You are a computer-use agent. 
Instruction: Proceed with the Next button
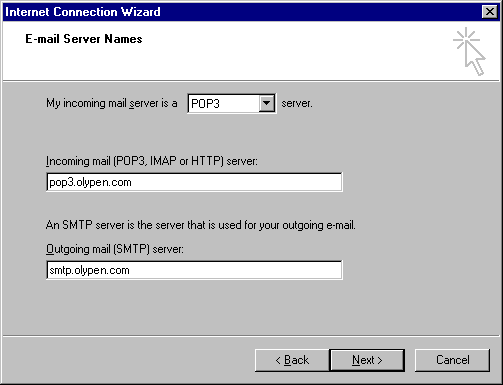[x=367, y=360]
